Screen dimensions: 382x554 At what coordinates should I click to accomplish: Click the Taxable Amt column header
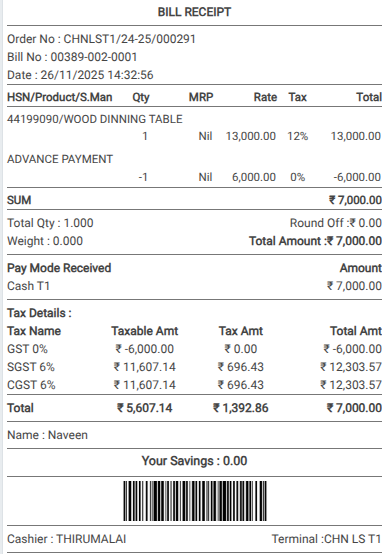click(145, 331)
